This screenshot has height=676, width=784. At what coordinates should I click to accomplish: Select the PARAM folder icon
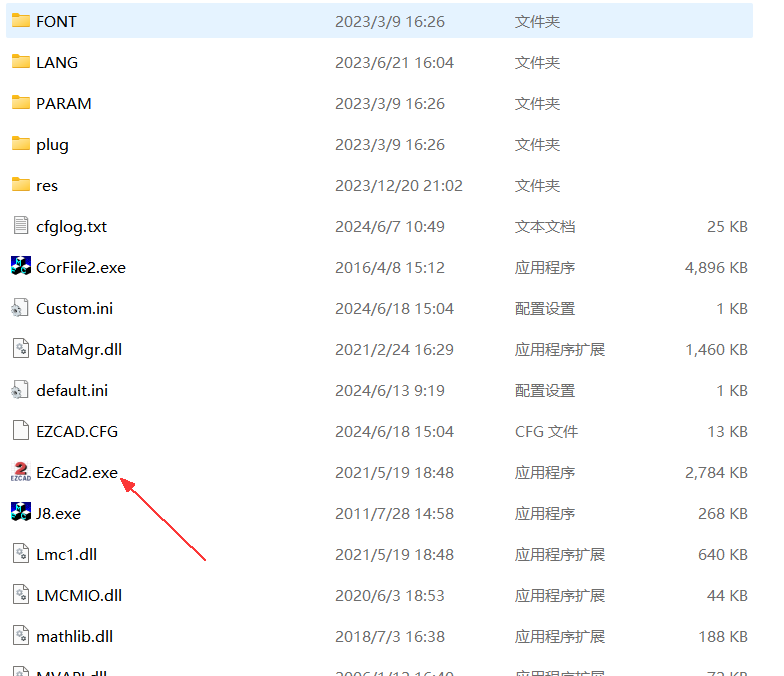pos(20,103)
